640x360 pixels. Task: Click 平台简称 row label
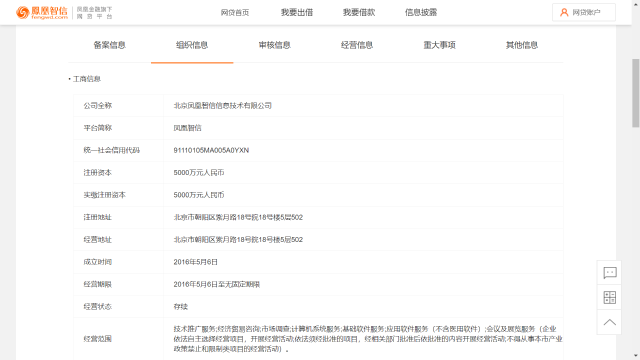point(98,128)
